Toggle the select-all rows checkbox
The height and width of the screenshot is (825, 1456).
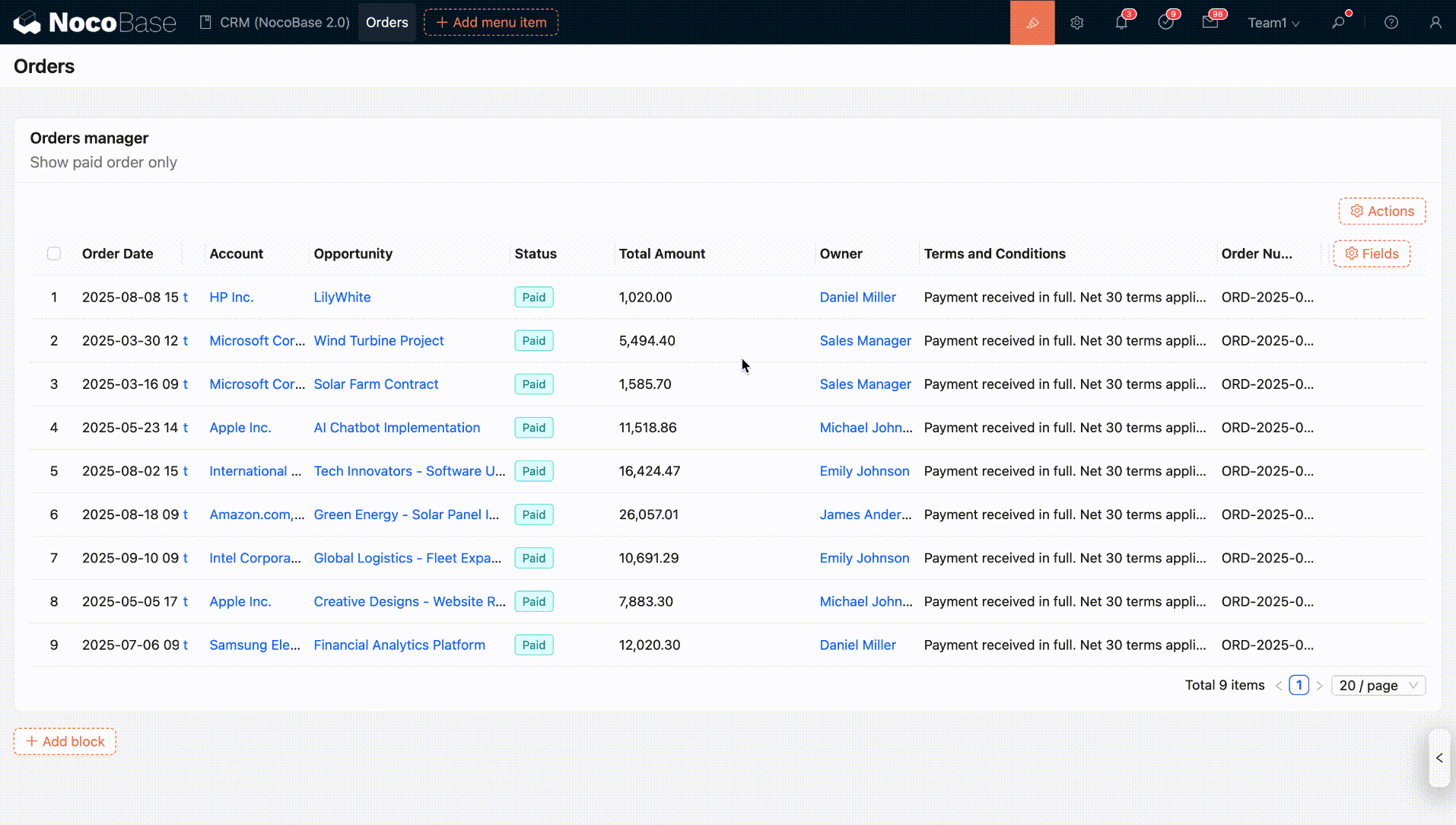pos(54,253)
